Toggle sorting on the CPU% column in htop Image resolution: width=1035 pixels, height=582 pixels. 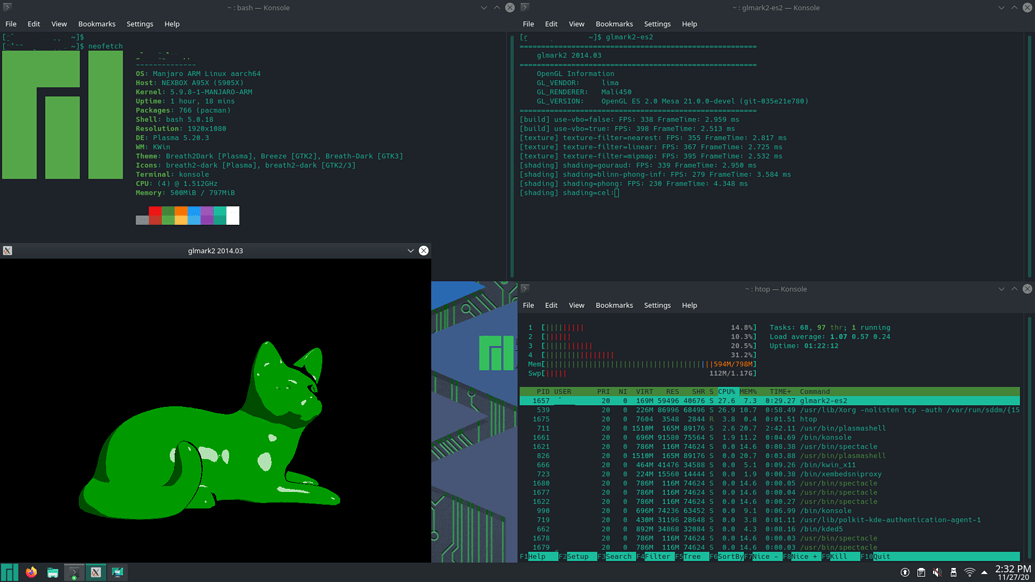pos(726,391)
